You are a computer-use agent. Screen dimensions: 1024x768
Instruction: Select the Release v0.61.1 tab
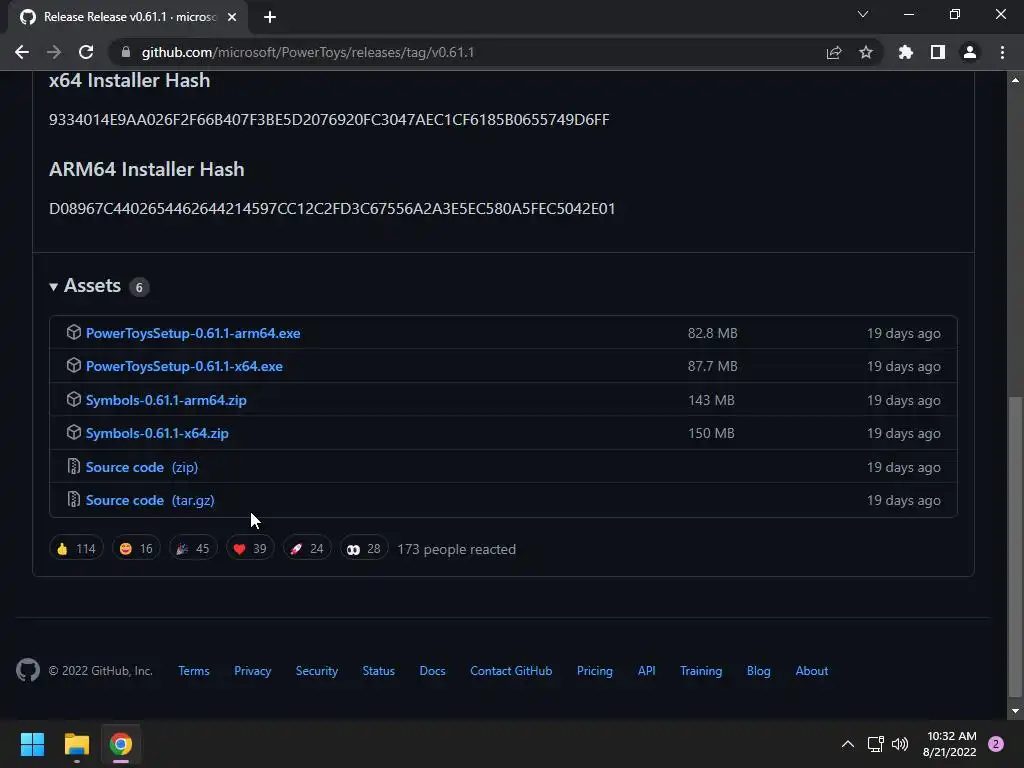click(127, 17)
